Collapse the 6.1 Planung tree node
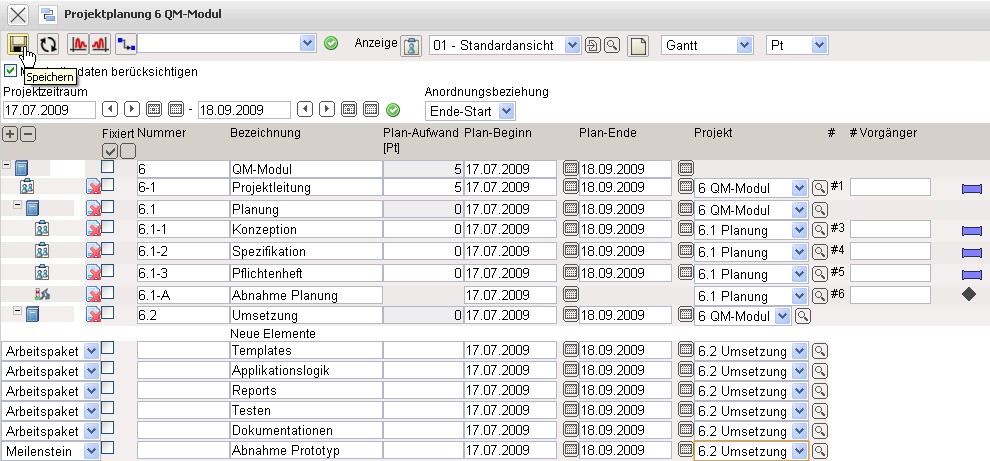 click(x=17, y=207)
